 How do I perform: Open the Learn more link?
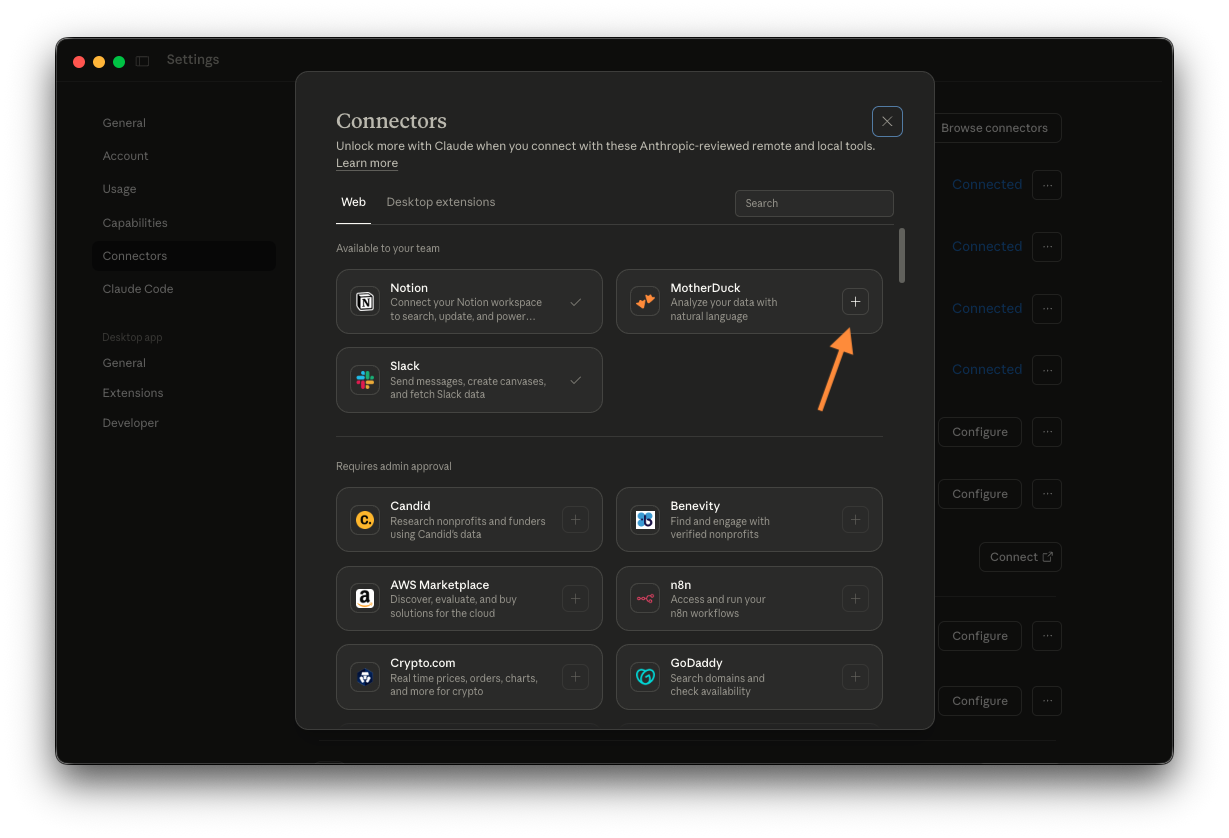pyautogui.click(x=366, y=162)
